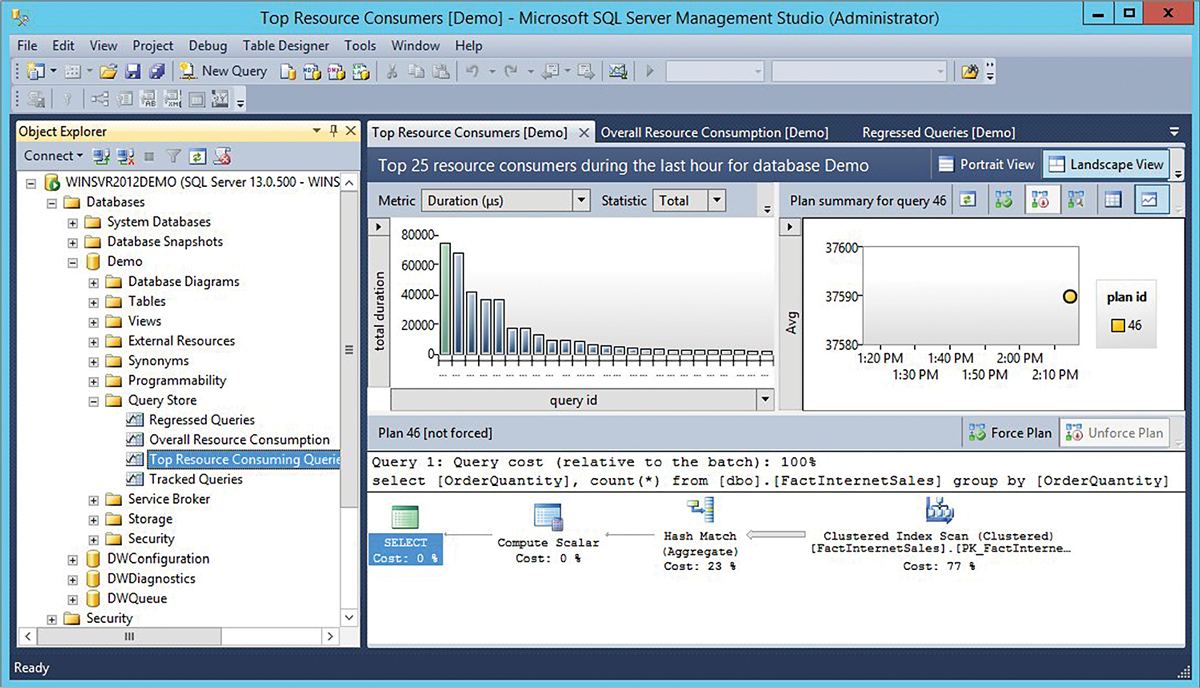Click the Refresh icon in Object Explorer toolbar
The height and width of the screenshot is (688, 1200).
point(198,156)
